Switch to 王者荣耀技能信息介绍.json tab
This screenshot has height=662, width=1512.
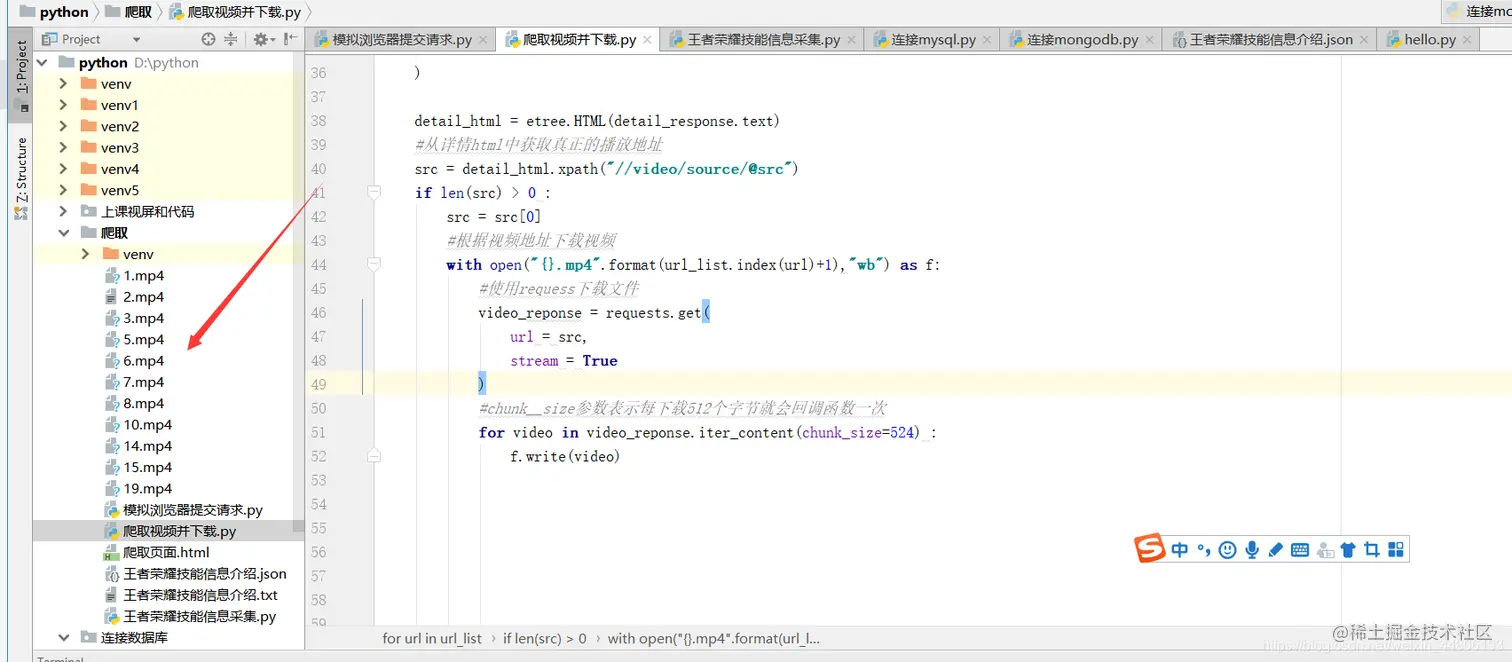(1270, 40)
